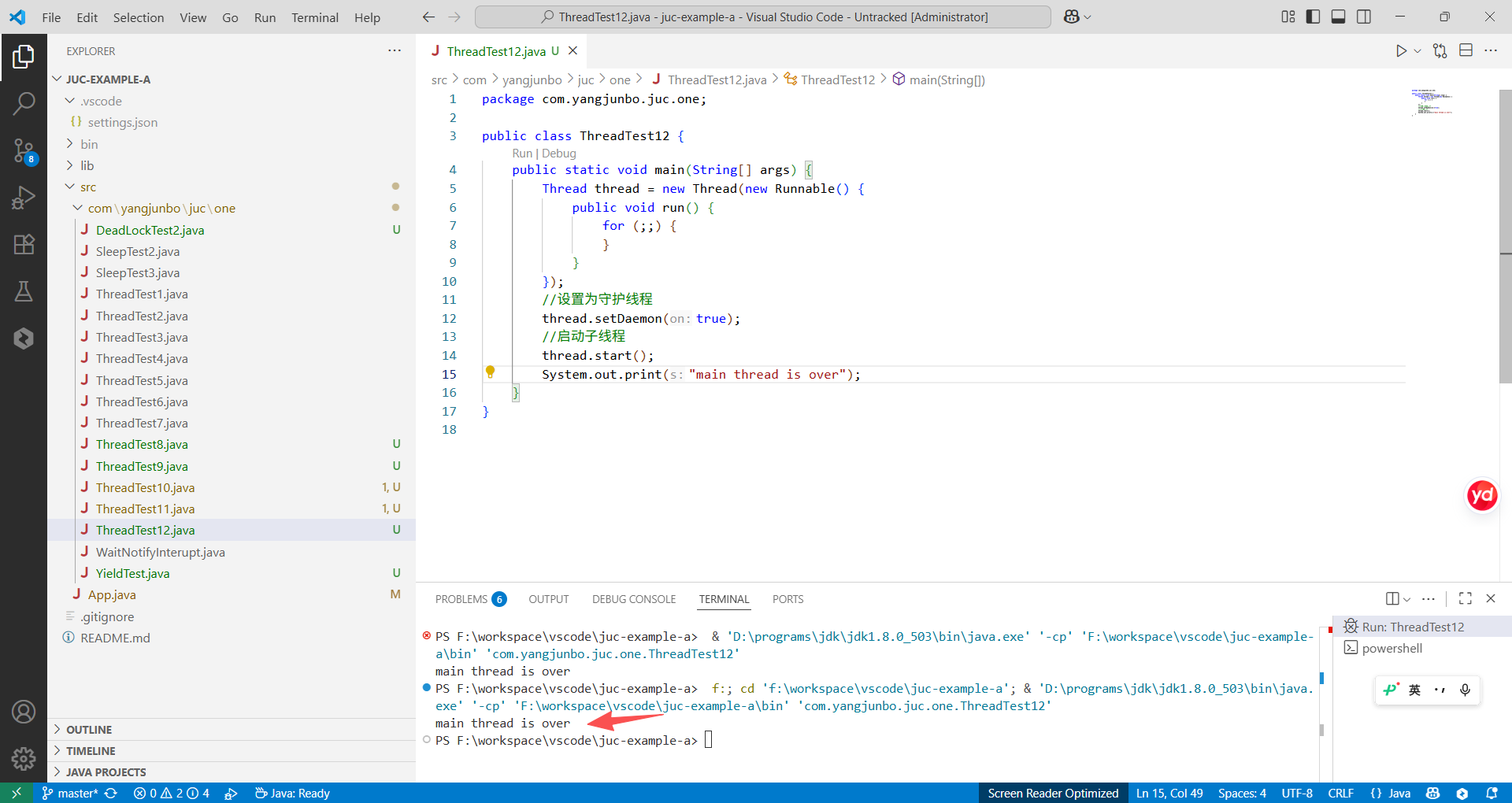Screen dimensions: 1512x803
Task: Click the remote window icon in status bar
Action: tap(16, 793)
